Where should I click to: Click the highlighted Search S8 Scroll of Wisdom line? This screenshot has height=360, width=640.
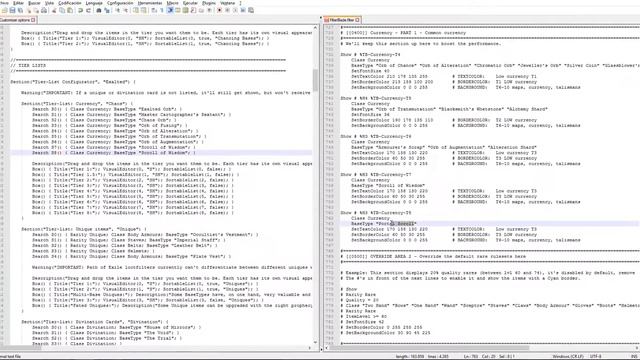point(161,153)
